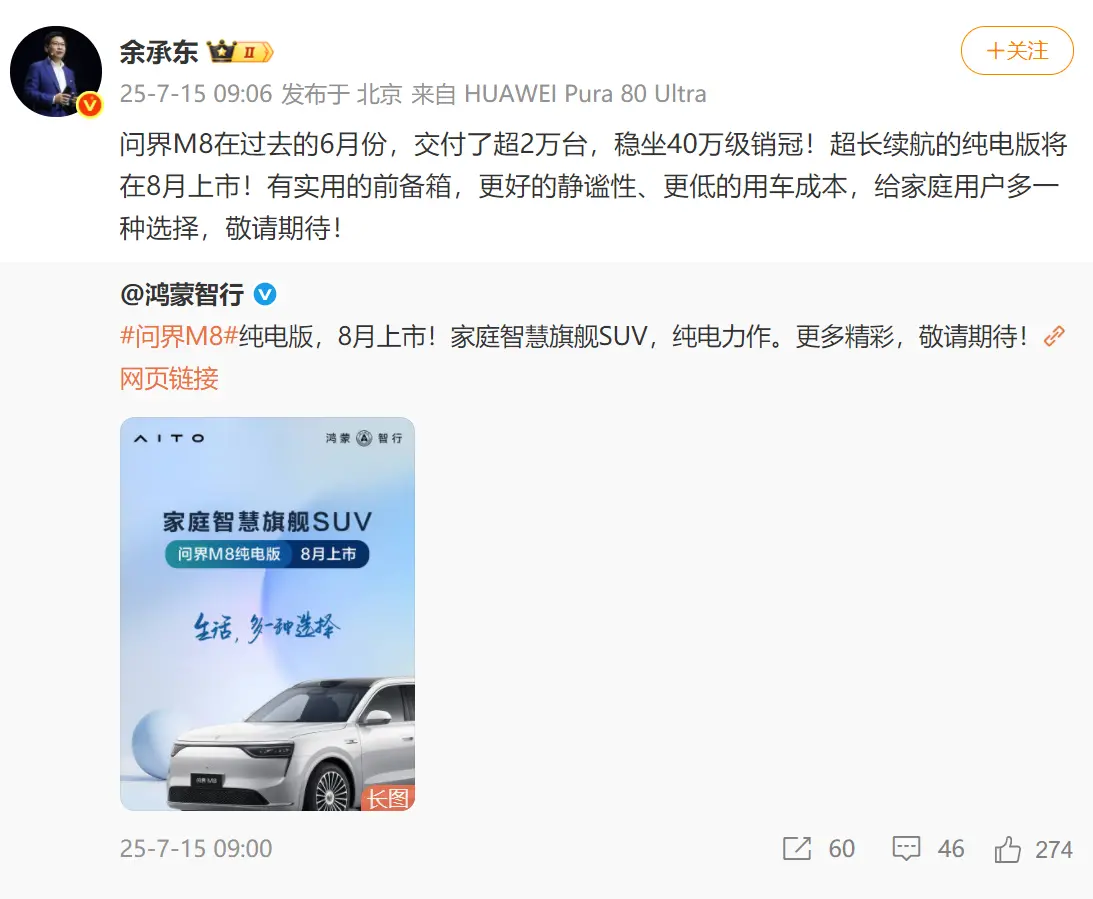Click the original post timestamp 25-7-15 09:00
Viewport: 1093px width, 899px height.
point(196,849)
